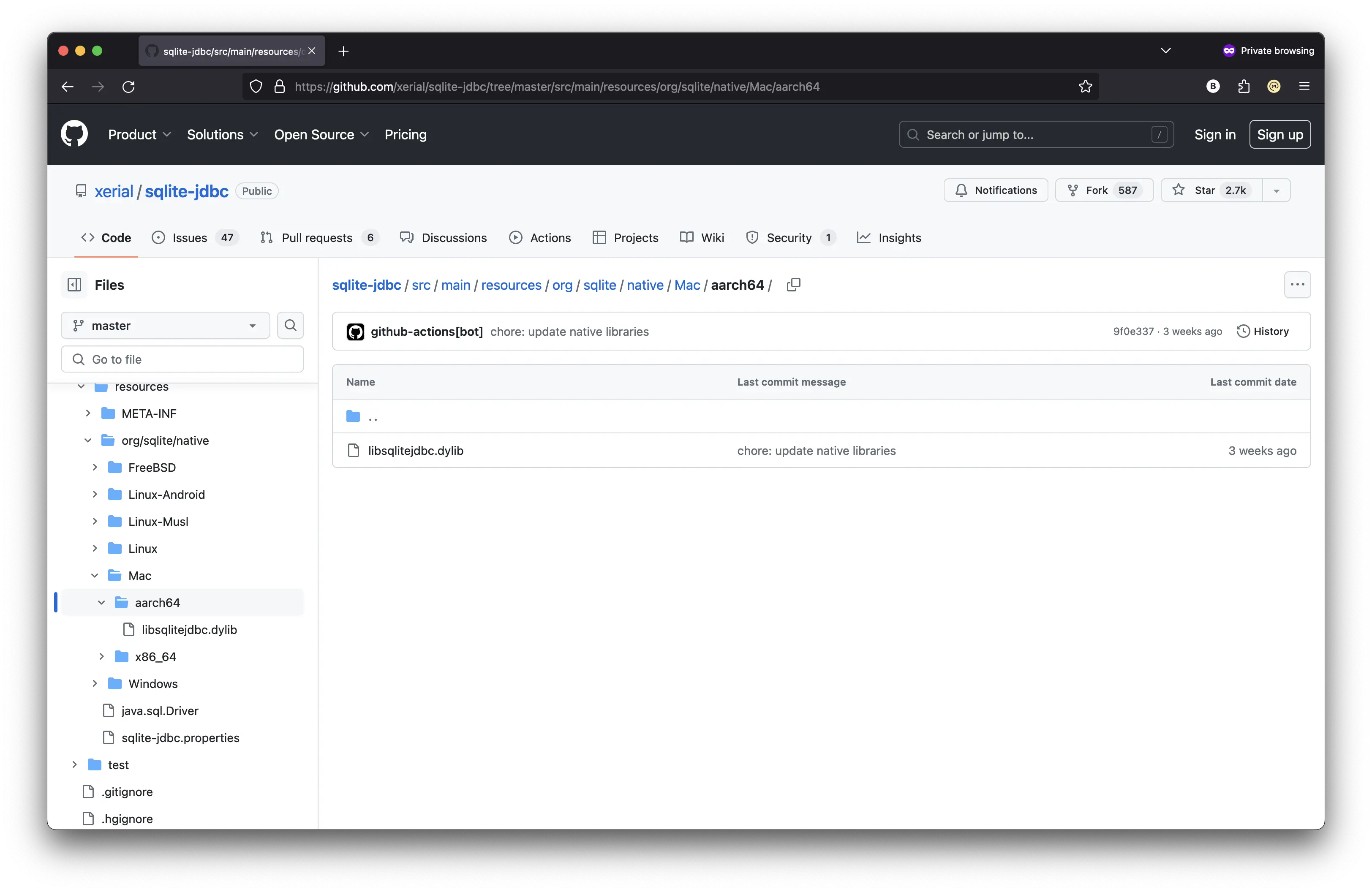Viewport: 1372px width, 892px height.
Task: Switch to the Issues tab
Action: point(195,237)
